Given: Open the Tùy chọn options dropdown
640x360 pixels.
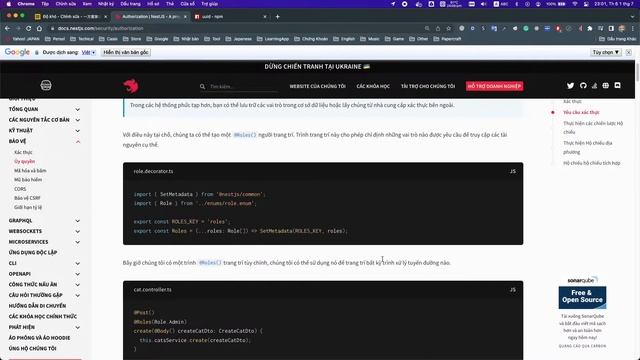Looking at the screenshot, I should [x=606, y=52].
